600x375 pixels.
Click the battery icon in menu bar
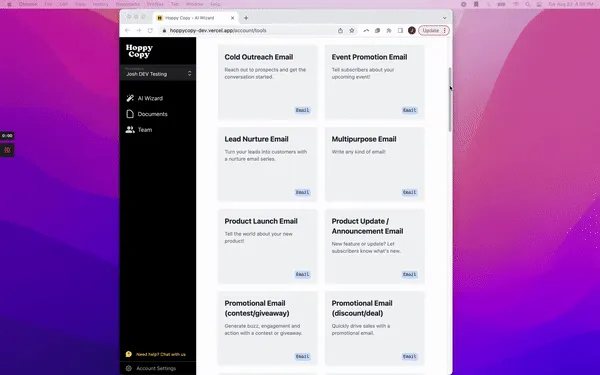click(x=501, y=4)
